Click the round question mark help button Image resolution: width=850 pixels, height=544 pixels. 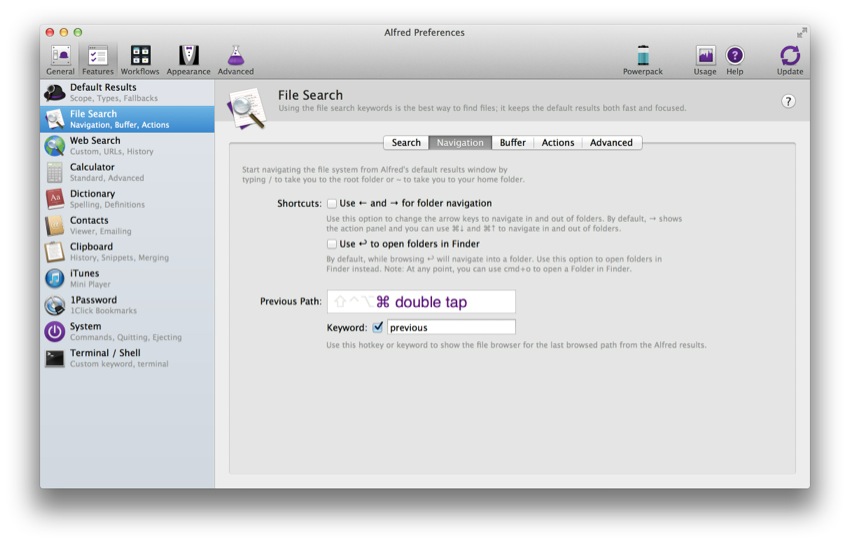coord(788,101)
